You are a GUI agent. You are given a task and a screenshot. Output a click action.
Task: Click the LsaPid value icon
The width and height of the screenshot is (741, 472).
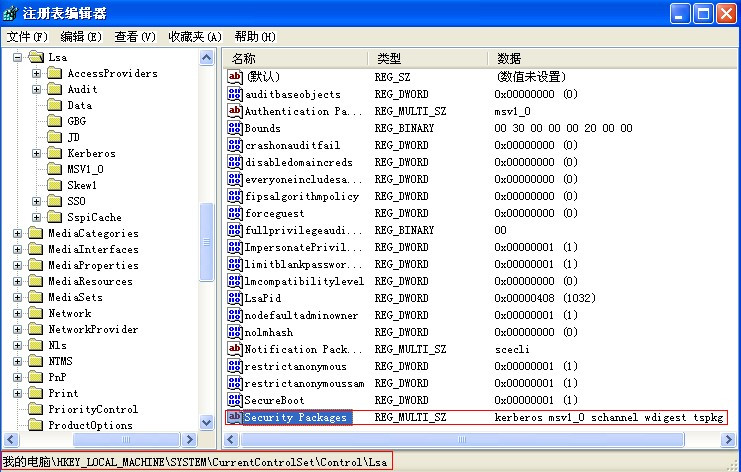coord(235,298)
